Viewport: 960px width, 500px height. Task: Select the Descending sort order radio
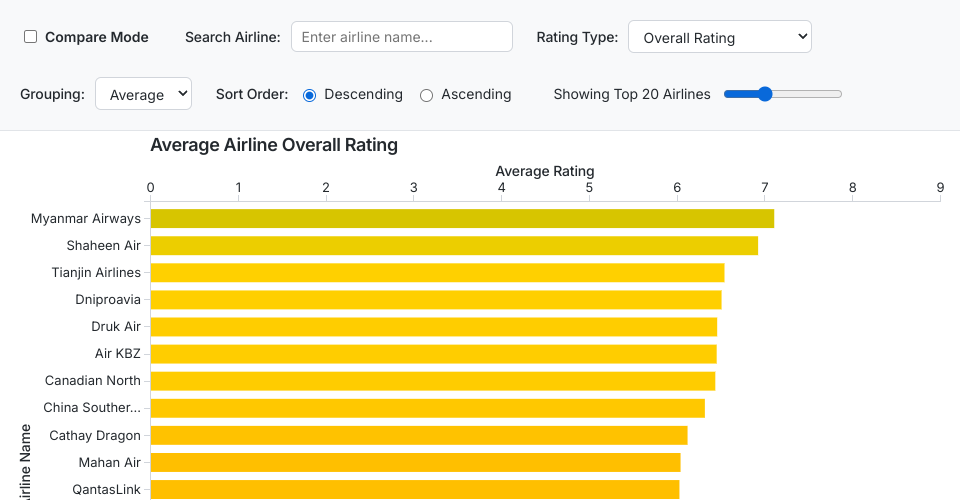(x=310, y=95)
